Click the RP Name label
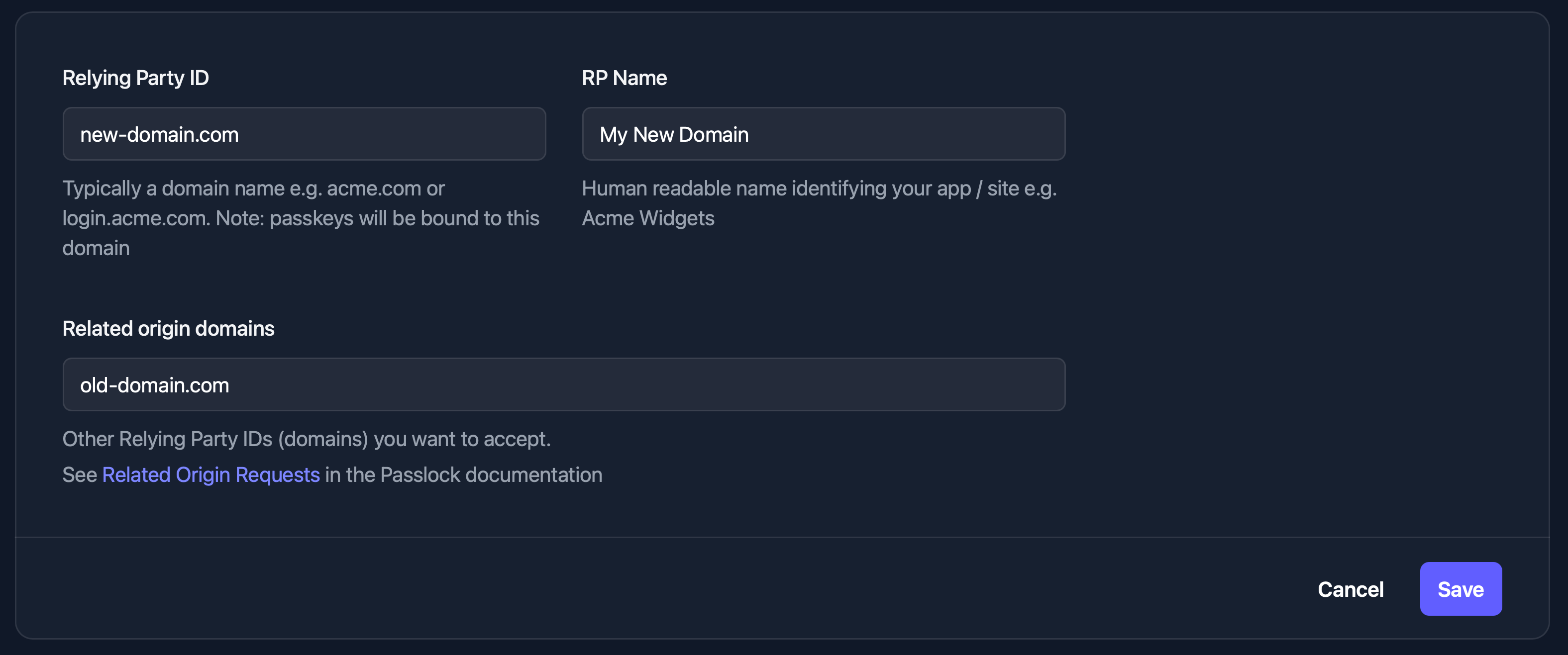The height and width of the screenshot is (655, 1568). tap(624, 77)
